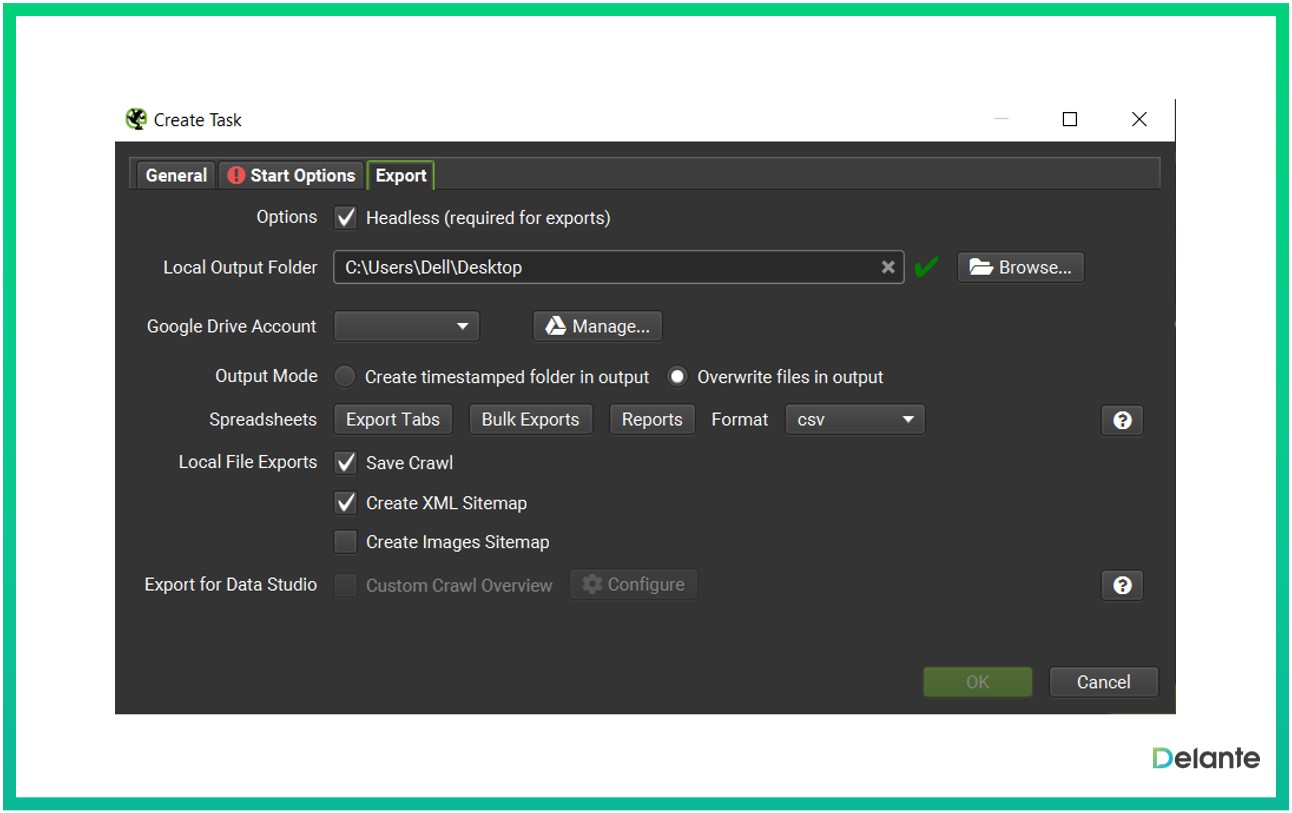Click the clear X icon in output folder field
1292x813 pixels.
(x=887, y=267)
